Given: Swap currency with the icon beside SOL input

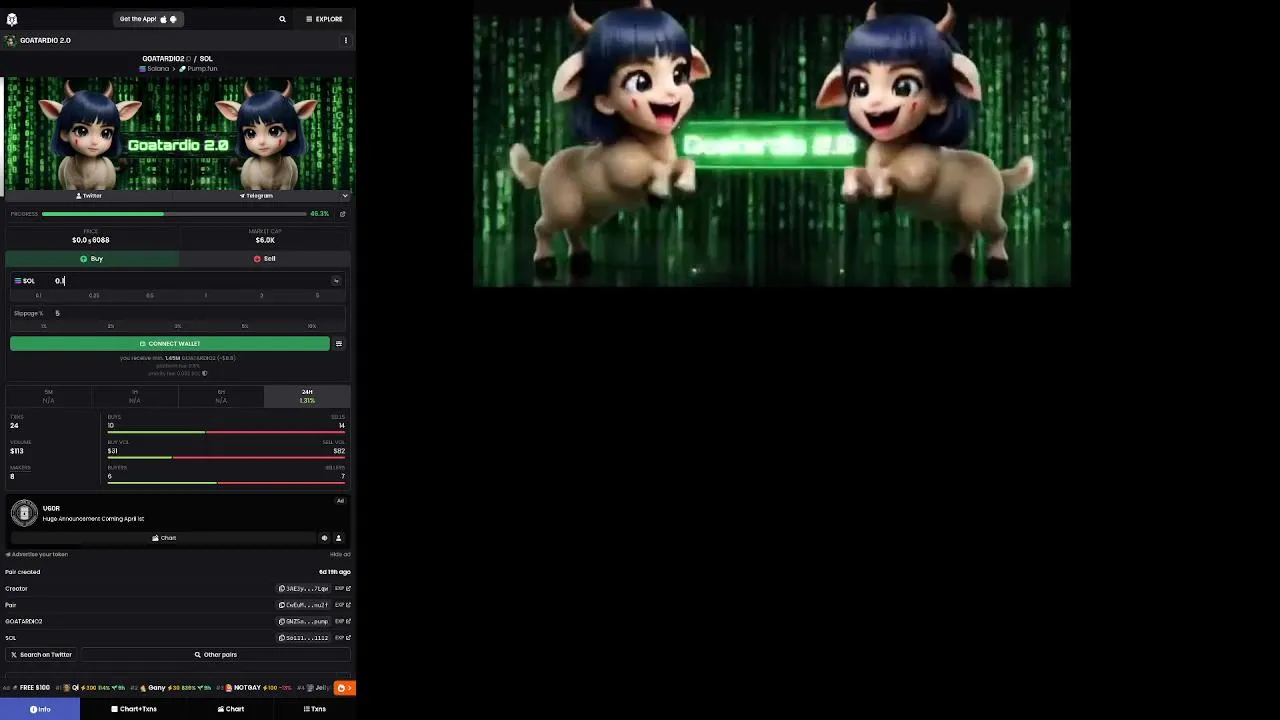Looking at the screenshot, I should [336, 281].
